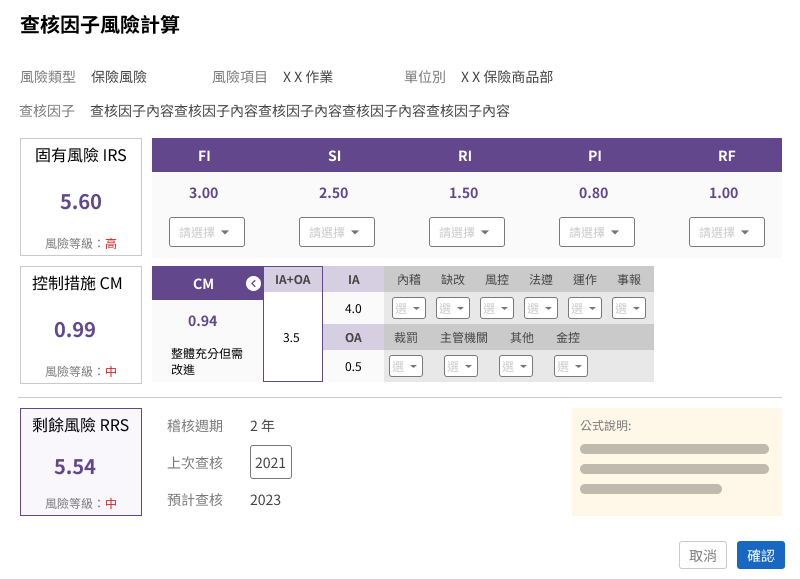
Task: Open the 主管機關 dropdown in the OA row
Action: pos(460,366)
